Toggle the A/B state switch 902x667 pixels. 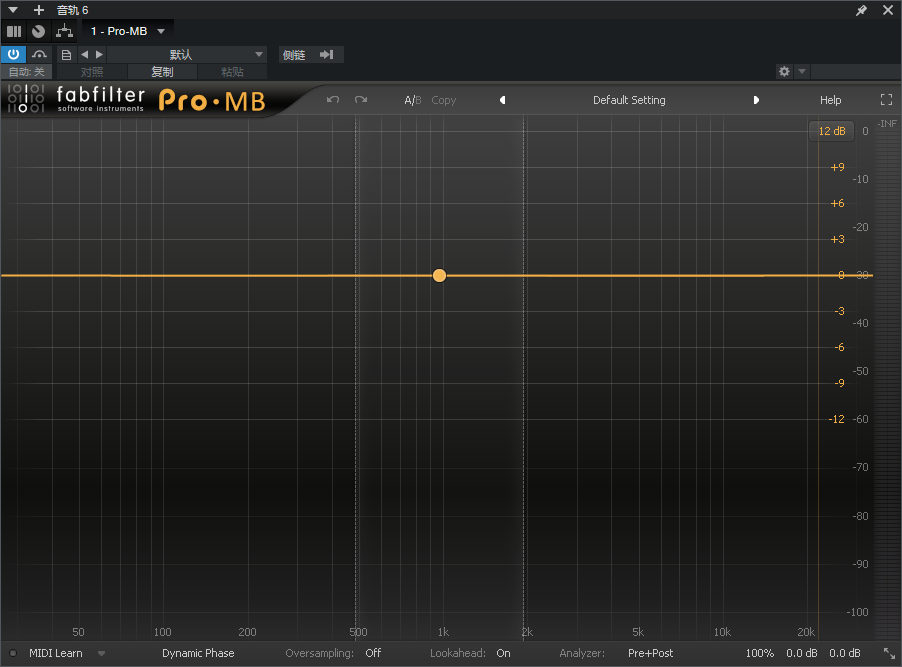point(412,100)
